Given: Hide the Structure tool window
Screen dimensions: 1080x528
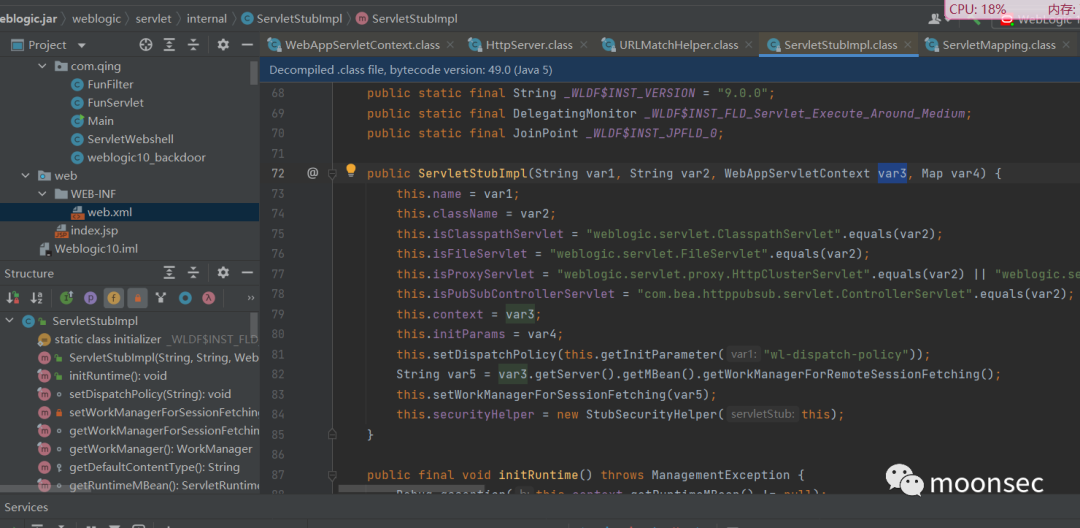Looking at the screenshot, I should [x=247, y=273].
